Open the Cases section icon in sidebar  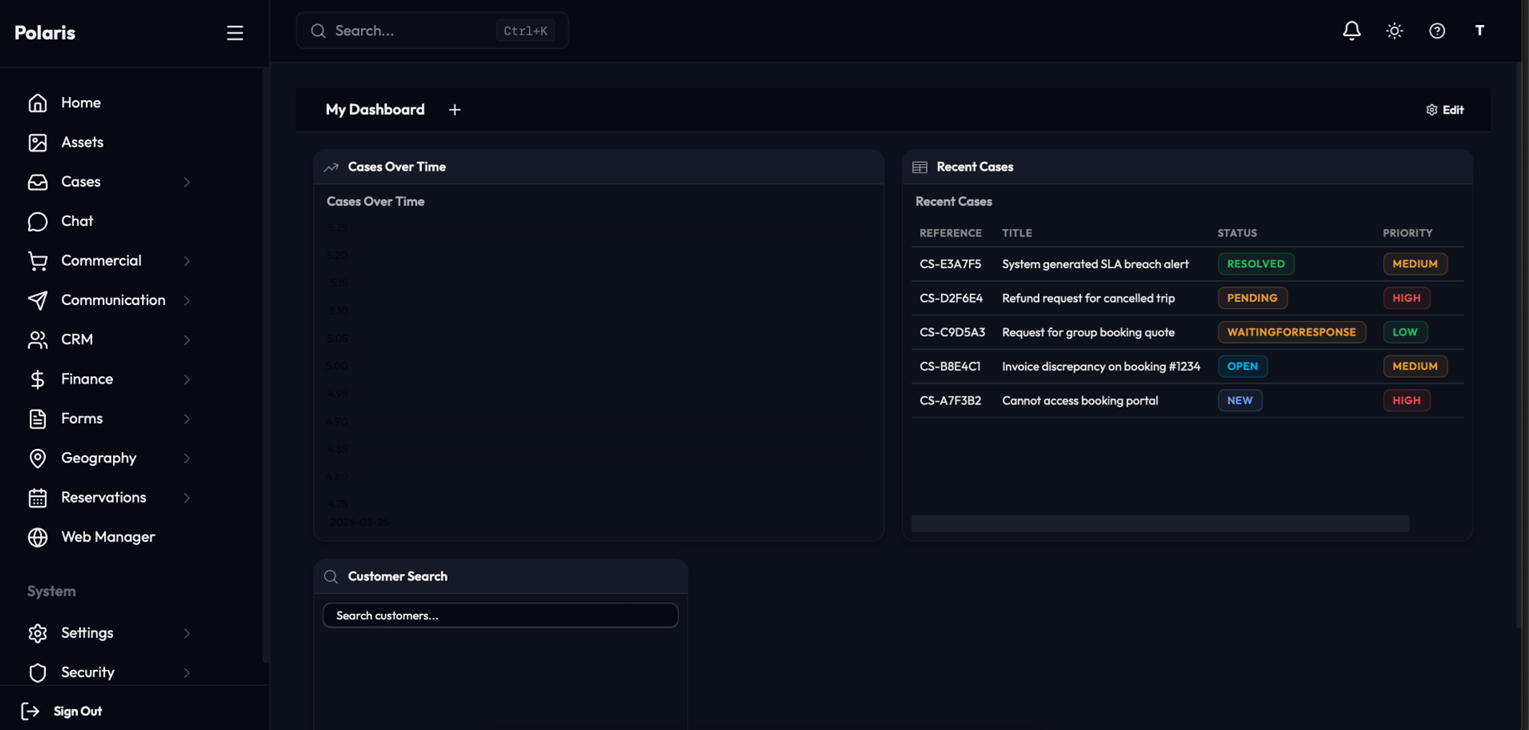tap(37, 181)
